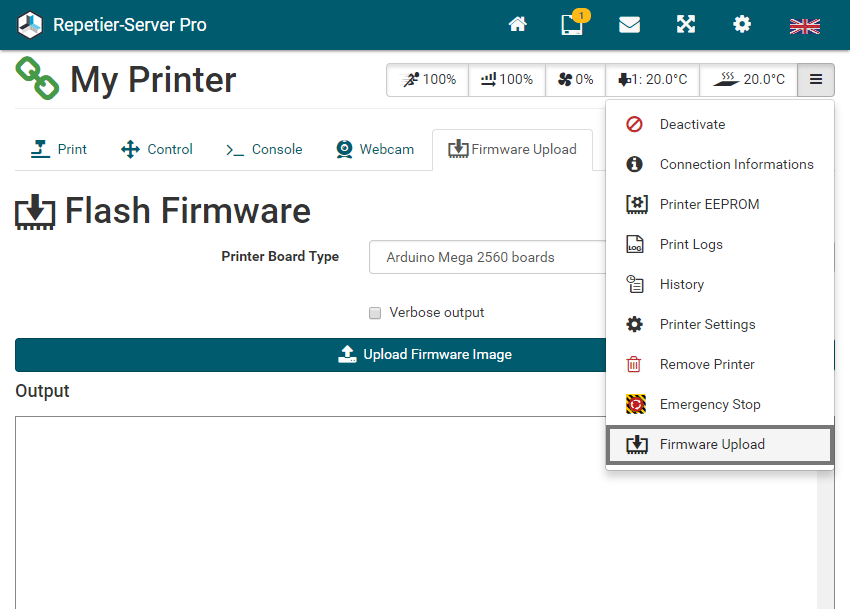Image resolution: width=850 pixels, height=609 pixels.
Task: Open heated bed temperature 20.0°C control
Action: click(749, 80)
